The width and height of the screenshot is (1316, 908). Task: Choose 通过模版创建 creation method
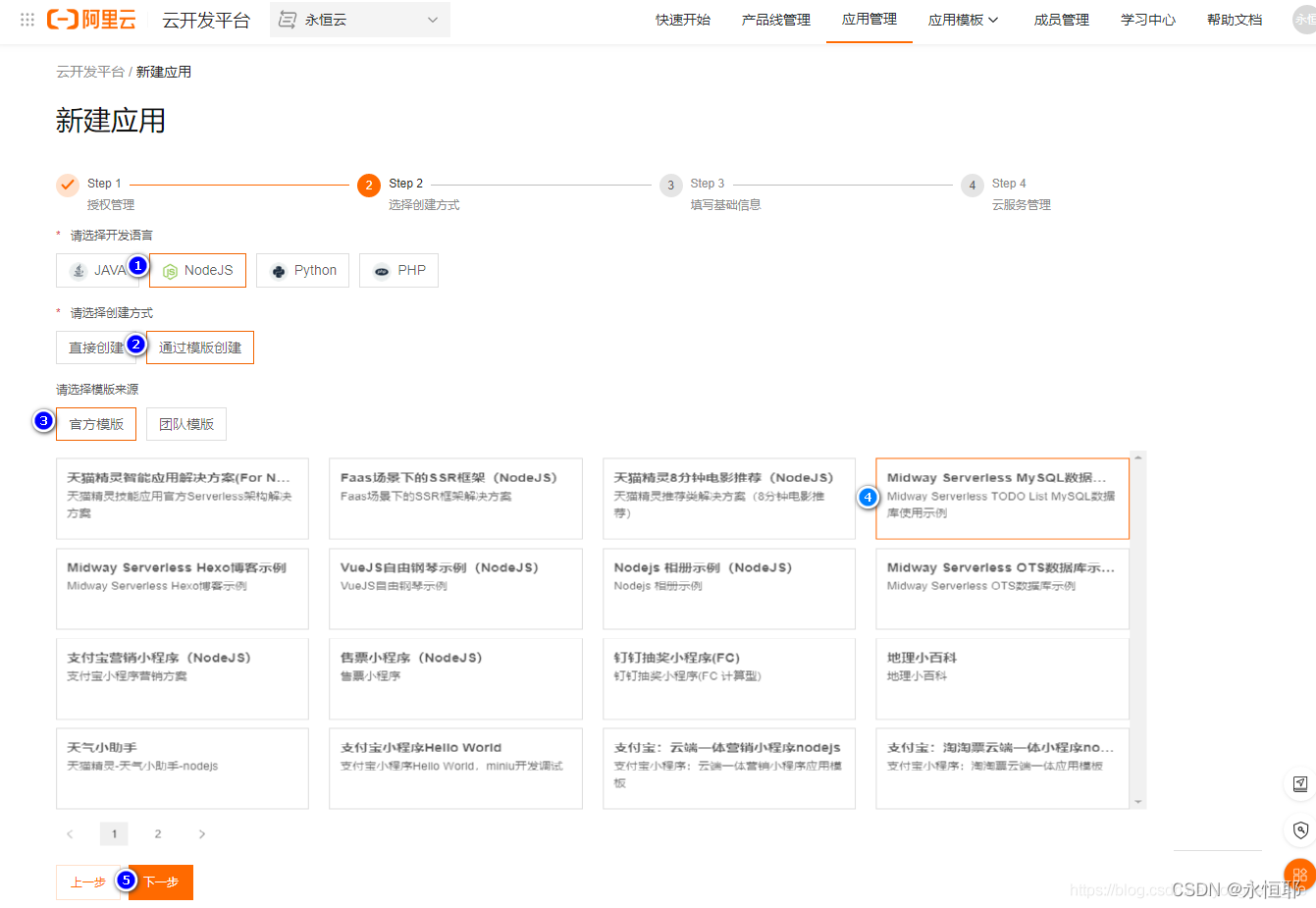coord(200,347)
